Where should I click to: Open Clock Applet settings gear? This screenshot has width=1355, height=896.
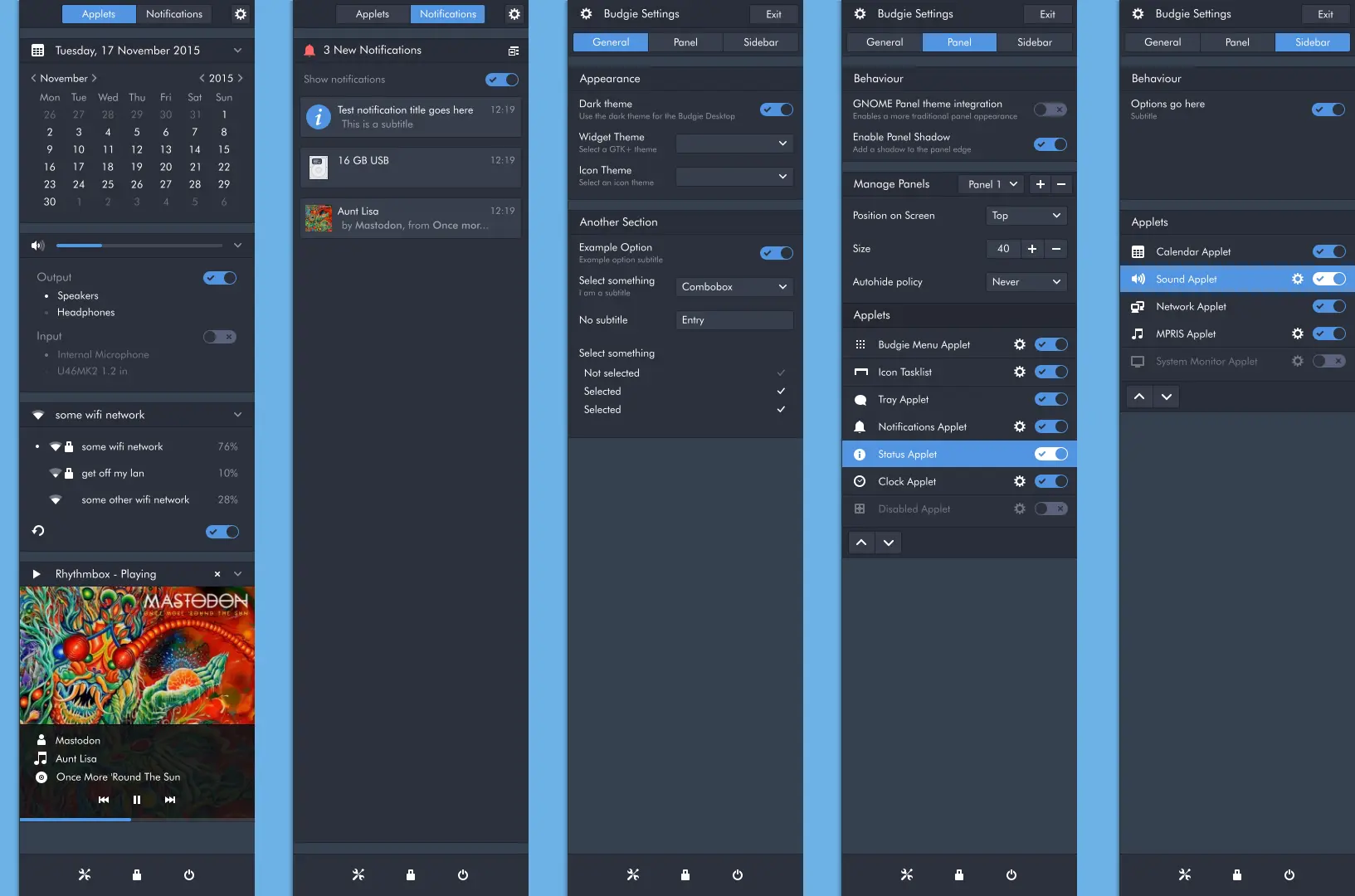1020,481
